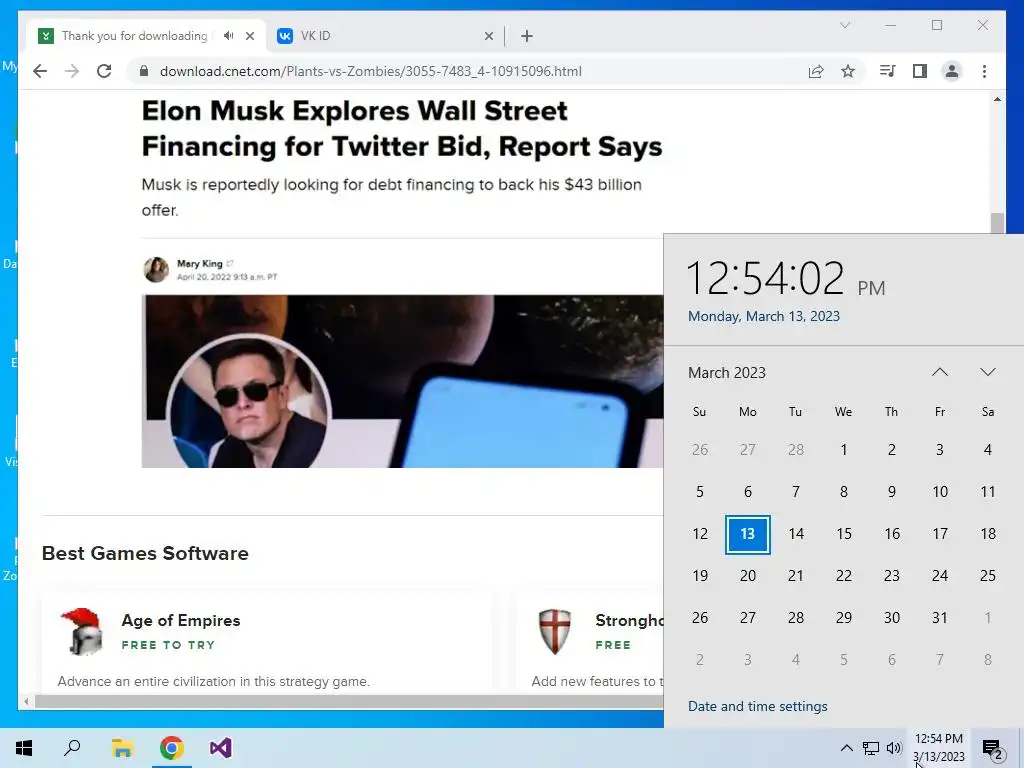
Task: Click the forward navigation arrow
Action: point(72,71)
